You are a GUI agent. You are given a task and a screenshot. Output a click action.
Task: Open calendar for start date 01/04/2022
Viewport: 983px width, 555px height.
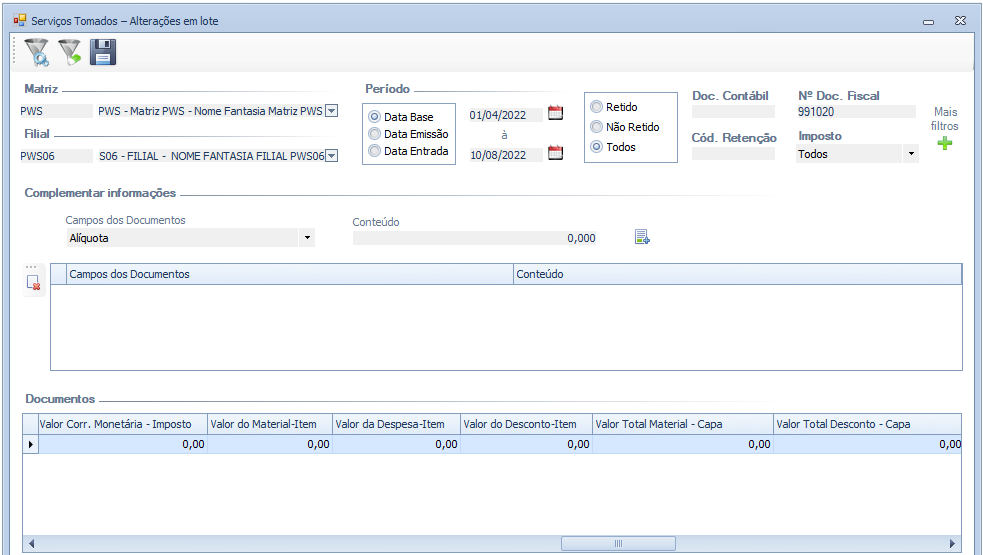click(556, 113)
